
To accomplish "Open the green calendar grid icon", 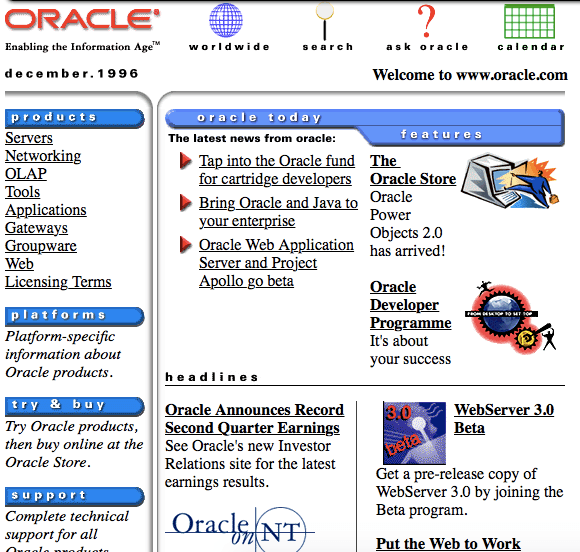I will pyautogui.click(x=529, y=21).
